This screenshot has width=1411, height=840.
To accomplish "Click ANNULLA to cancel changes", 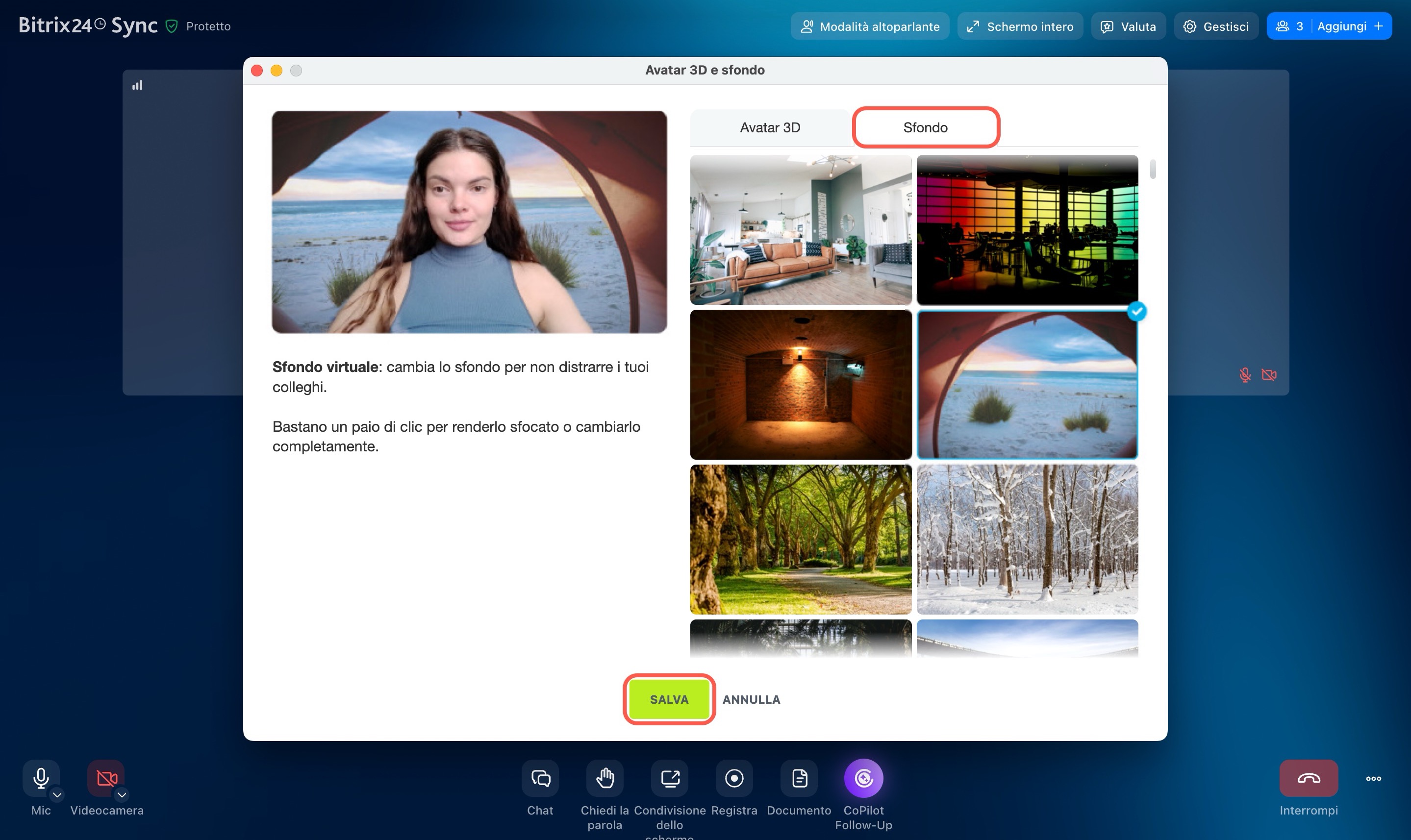I will tap(751, 700).
